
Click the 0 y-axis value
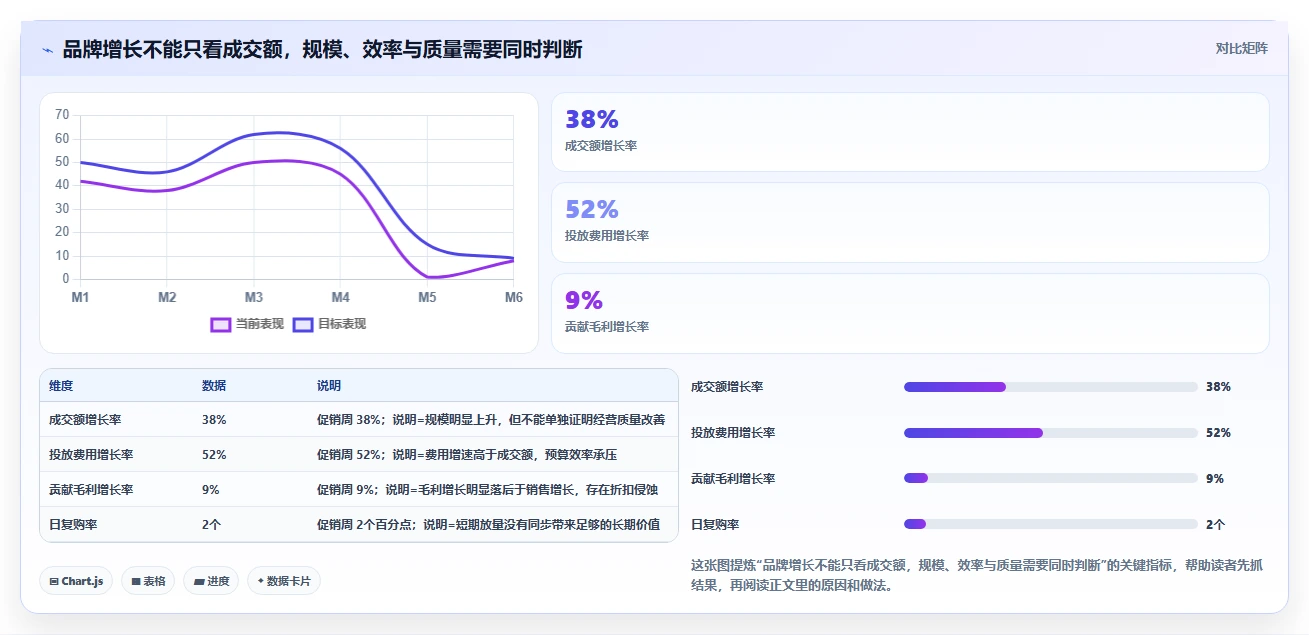point(65,279)
